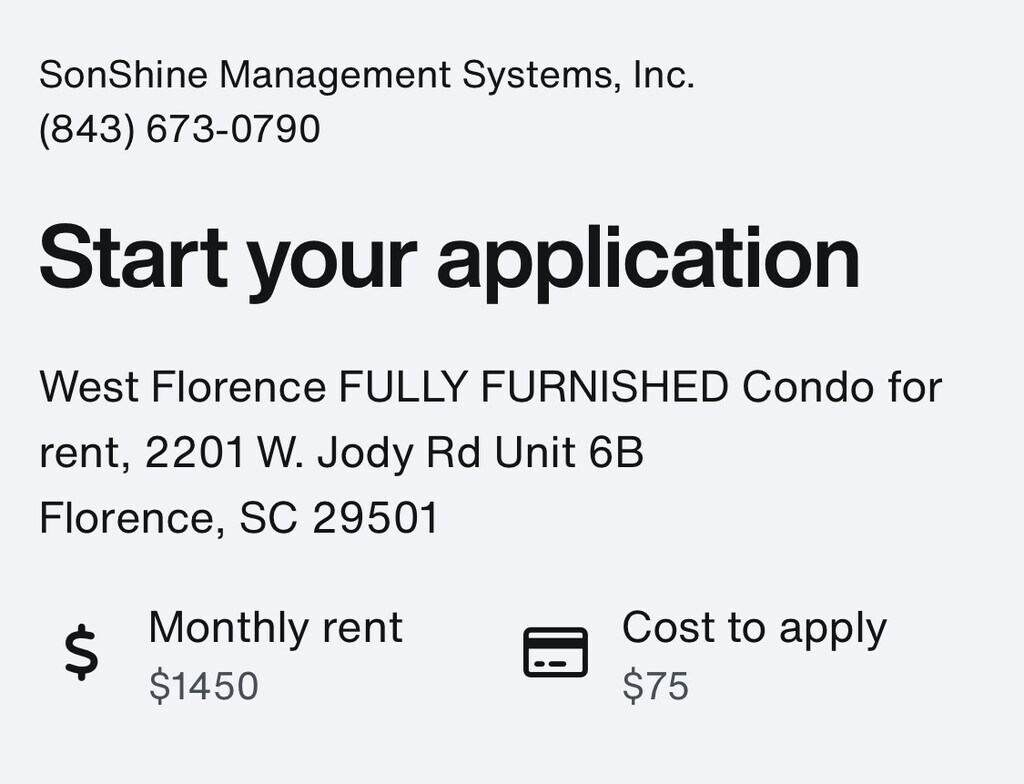
Task: Click the $1450 rent amount
Action: [204, 686]
